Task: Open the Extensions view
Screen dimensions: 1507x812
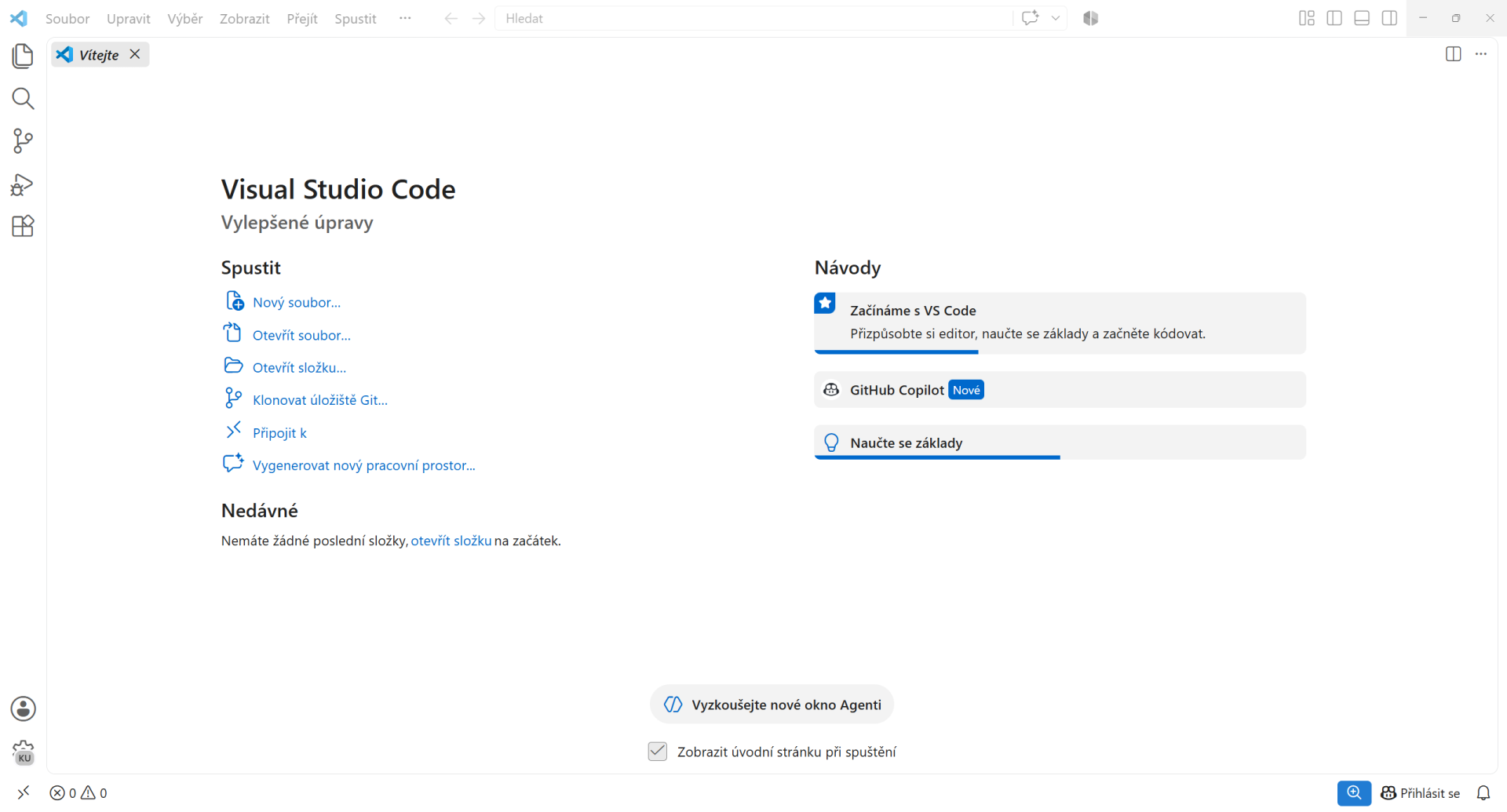Action: (x=23, y=227)
